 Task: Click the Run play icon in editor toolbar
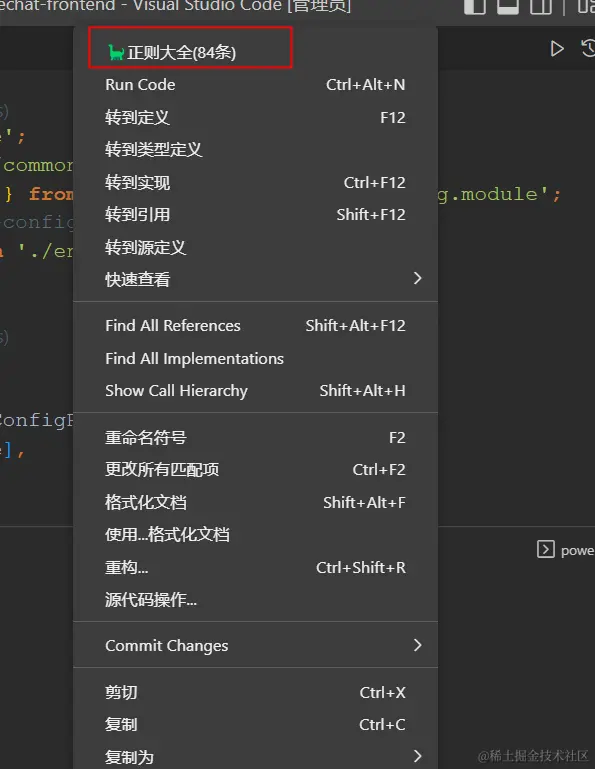pyautogui.click(x=557, y=49)
